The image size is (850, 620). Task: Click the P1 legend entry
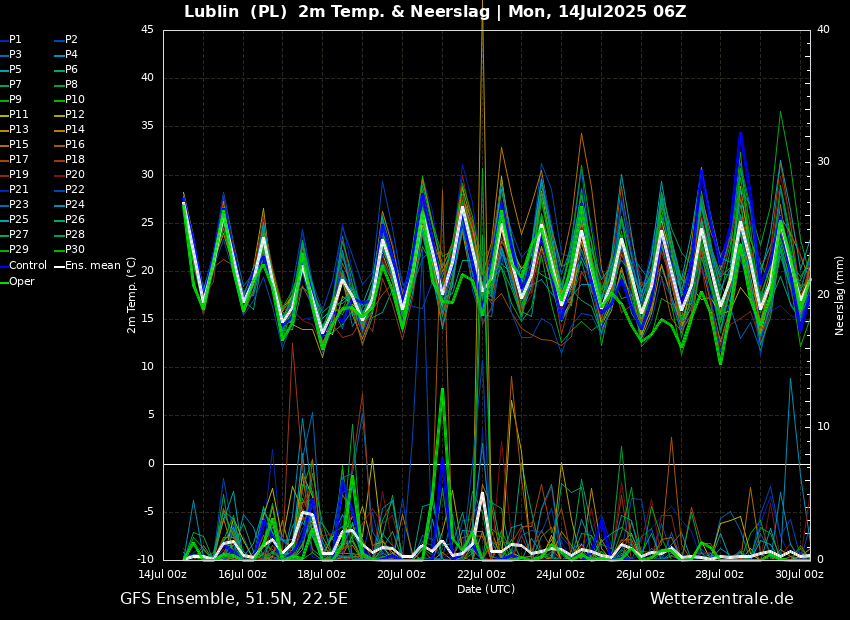(15, 40)
